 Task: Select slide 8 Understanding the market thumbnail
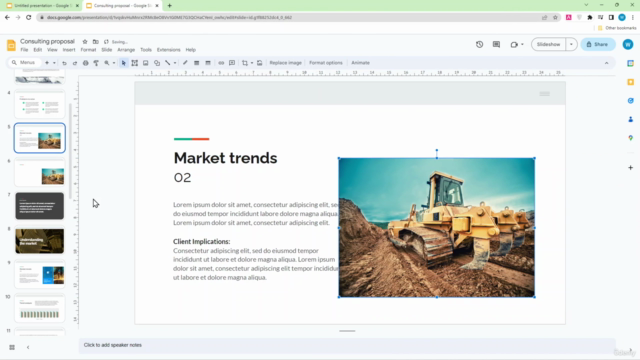[x=40, y=240]
